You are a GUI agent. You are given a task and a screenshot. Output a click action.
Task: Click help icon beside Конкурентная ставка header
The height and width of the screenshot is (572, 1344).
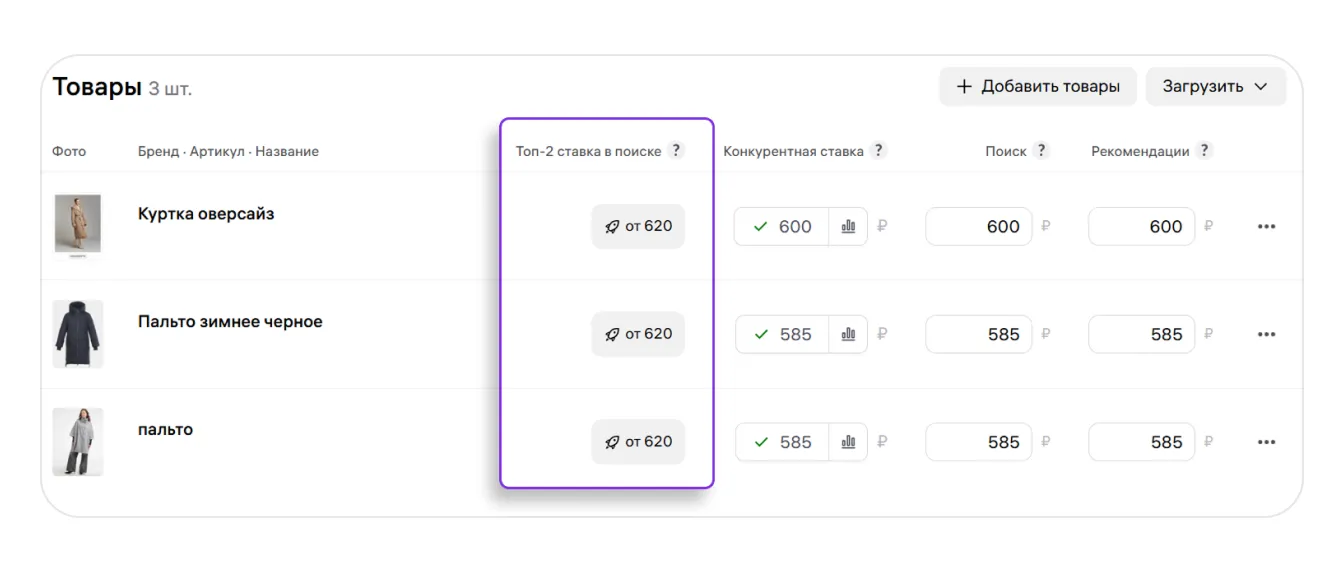(878, 151)
